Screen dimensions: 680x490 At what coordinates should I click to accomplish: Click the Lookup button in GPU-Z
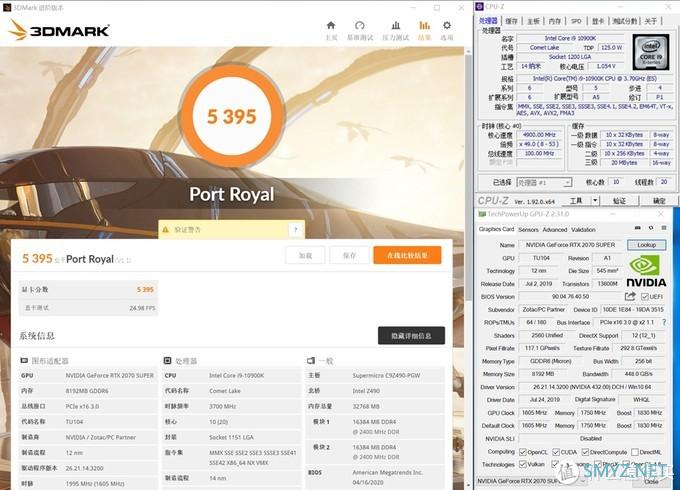(x=646, y=245)
